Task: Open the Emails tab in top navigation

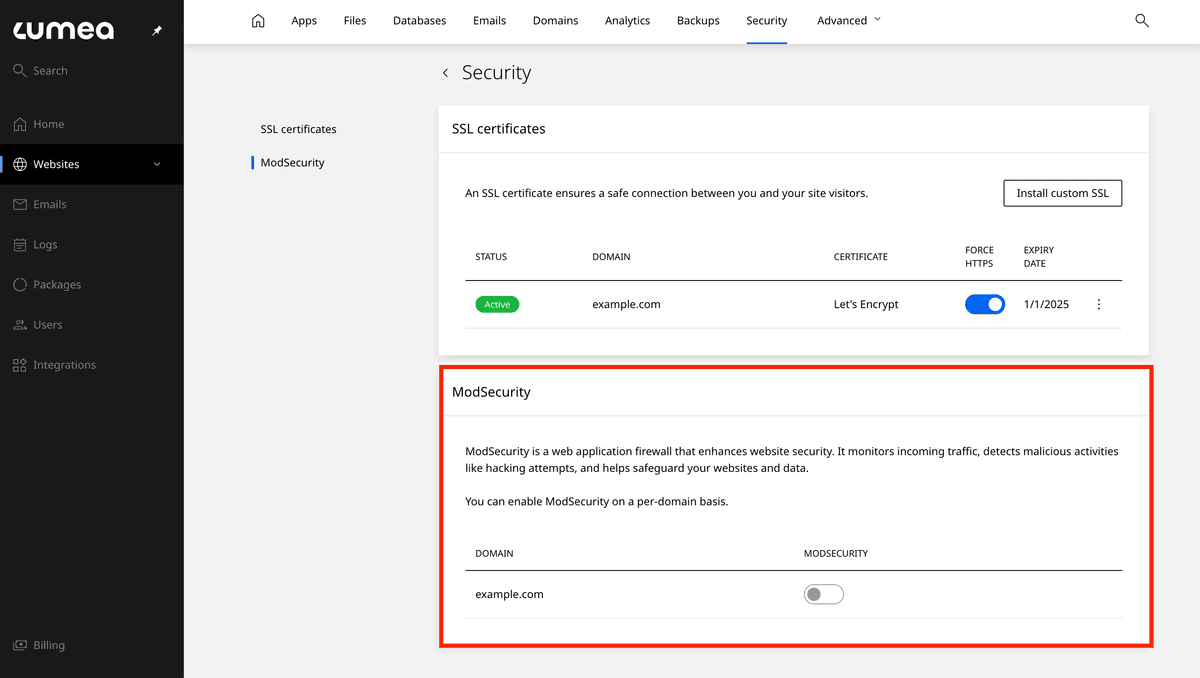Action: [490, 20]
